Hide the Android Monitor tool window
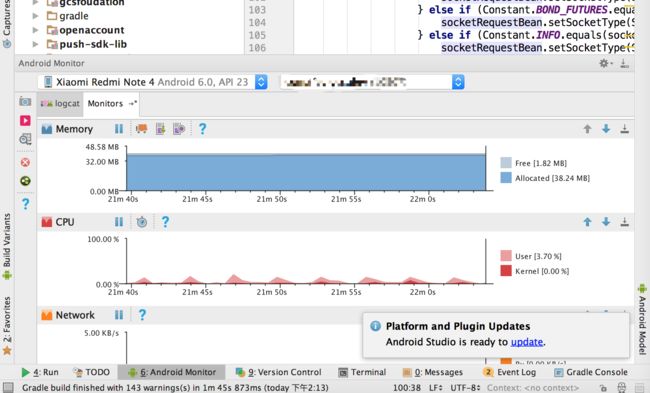Screen dimensions: 650x393 click(625, 63)
